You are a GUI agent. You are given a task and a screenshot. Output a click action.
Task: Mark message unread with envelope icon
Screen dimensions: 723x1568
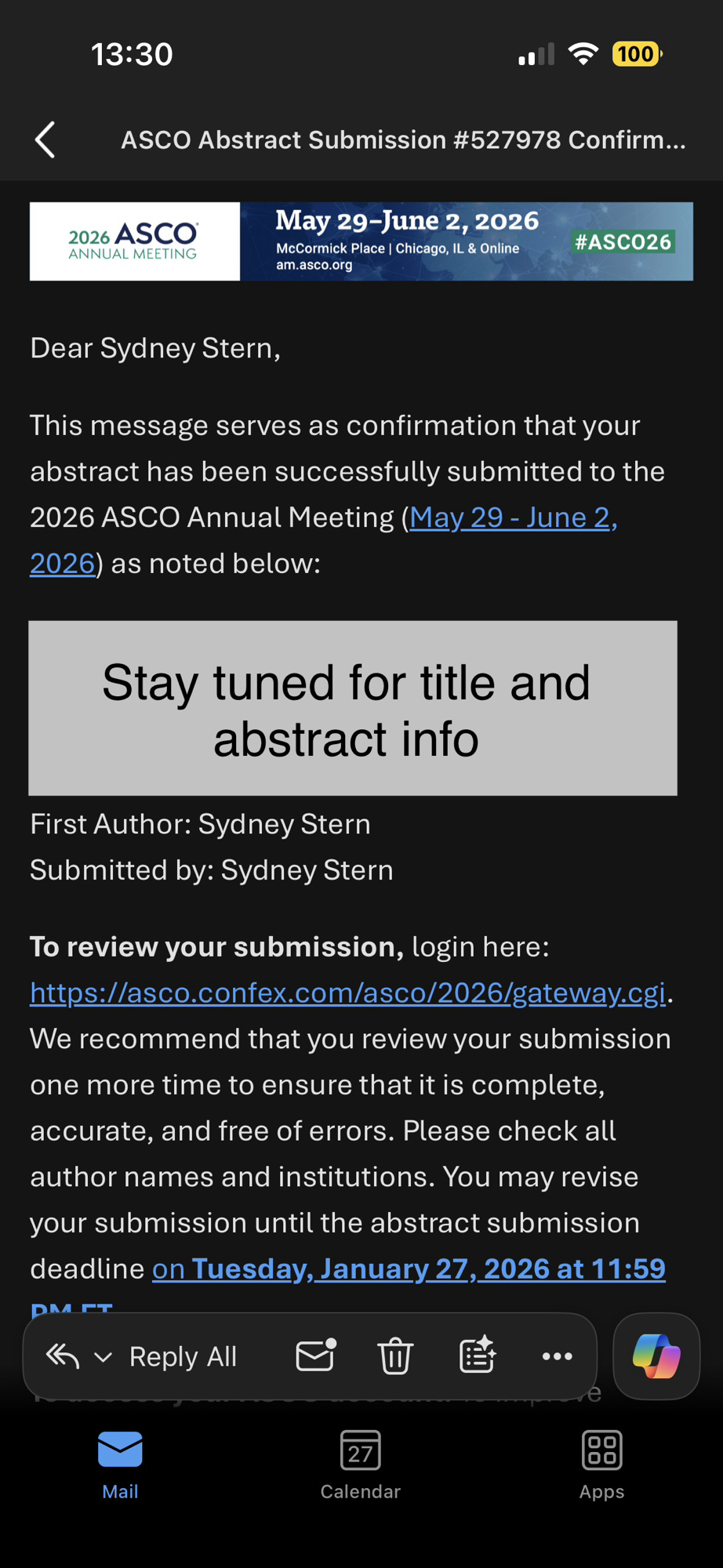click(316, 1356)
